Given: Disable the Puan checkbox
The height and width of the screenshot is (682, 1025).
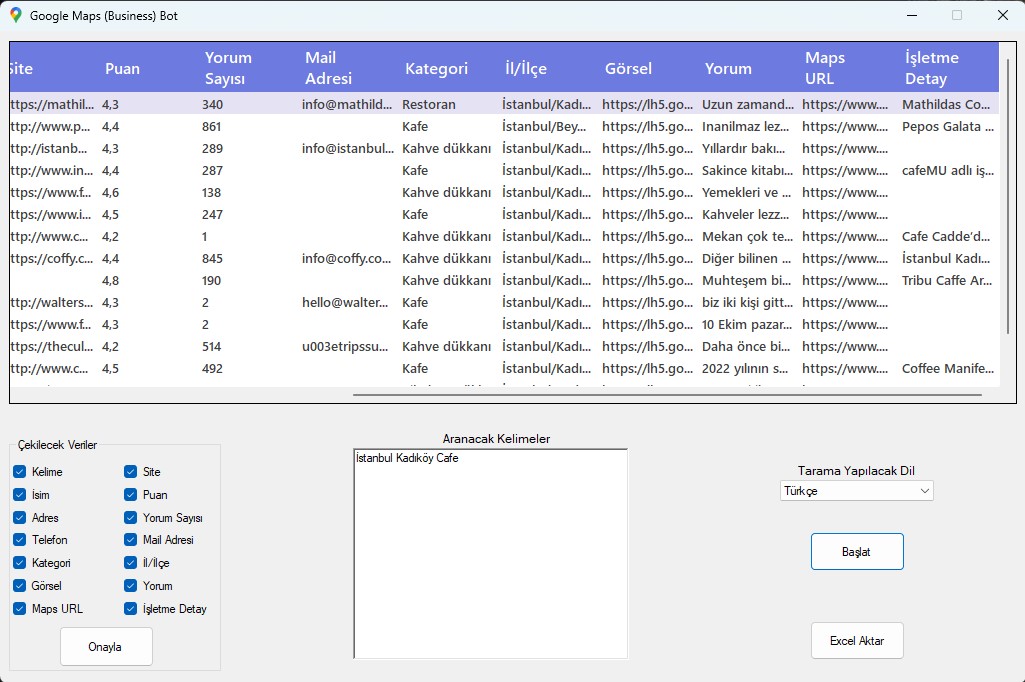Looking at the screenshot, I should coord(131,494).
